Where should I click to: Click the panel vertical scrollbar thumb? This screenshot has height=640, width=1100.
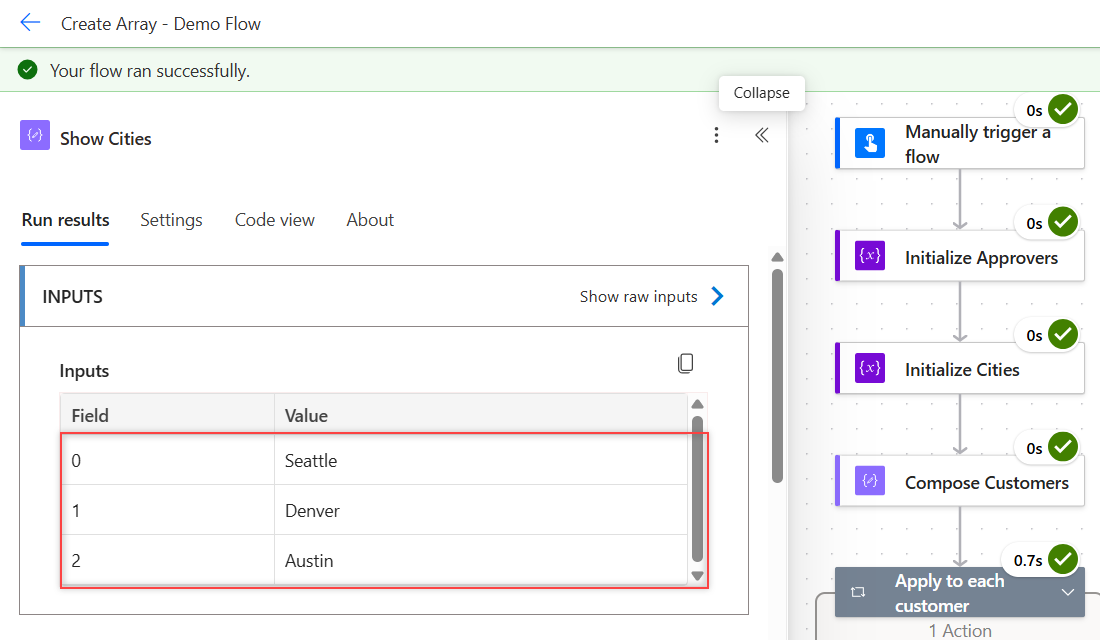coord(777,376)
